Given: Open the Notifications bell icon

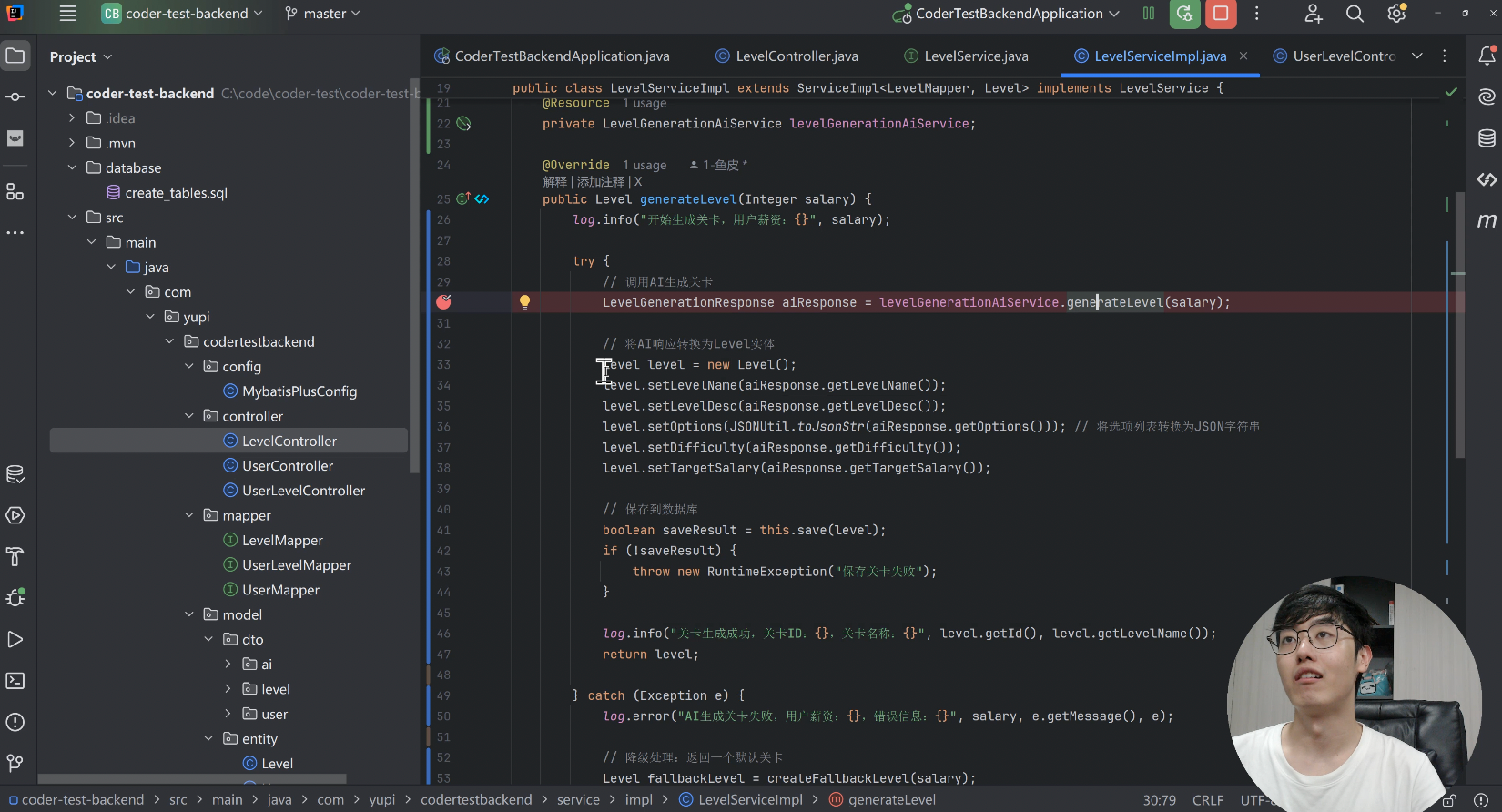Looking at the screenshot, I should pyautogui.click(x=1487, y=56).
